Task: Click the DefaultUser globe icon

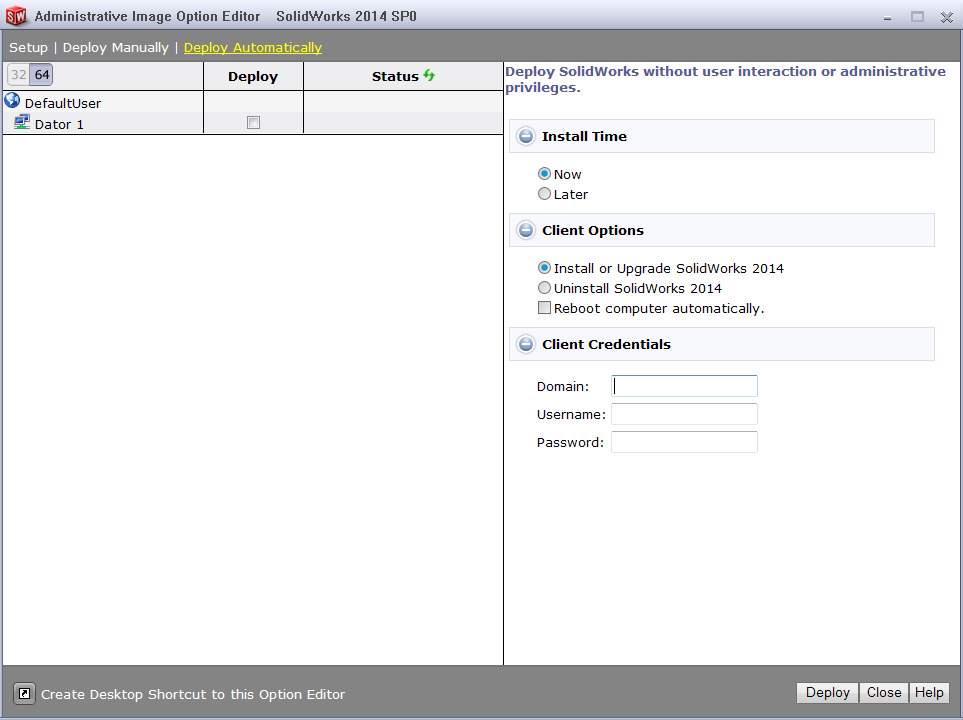Action: click(x=12, y=100)
